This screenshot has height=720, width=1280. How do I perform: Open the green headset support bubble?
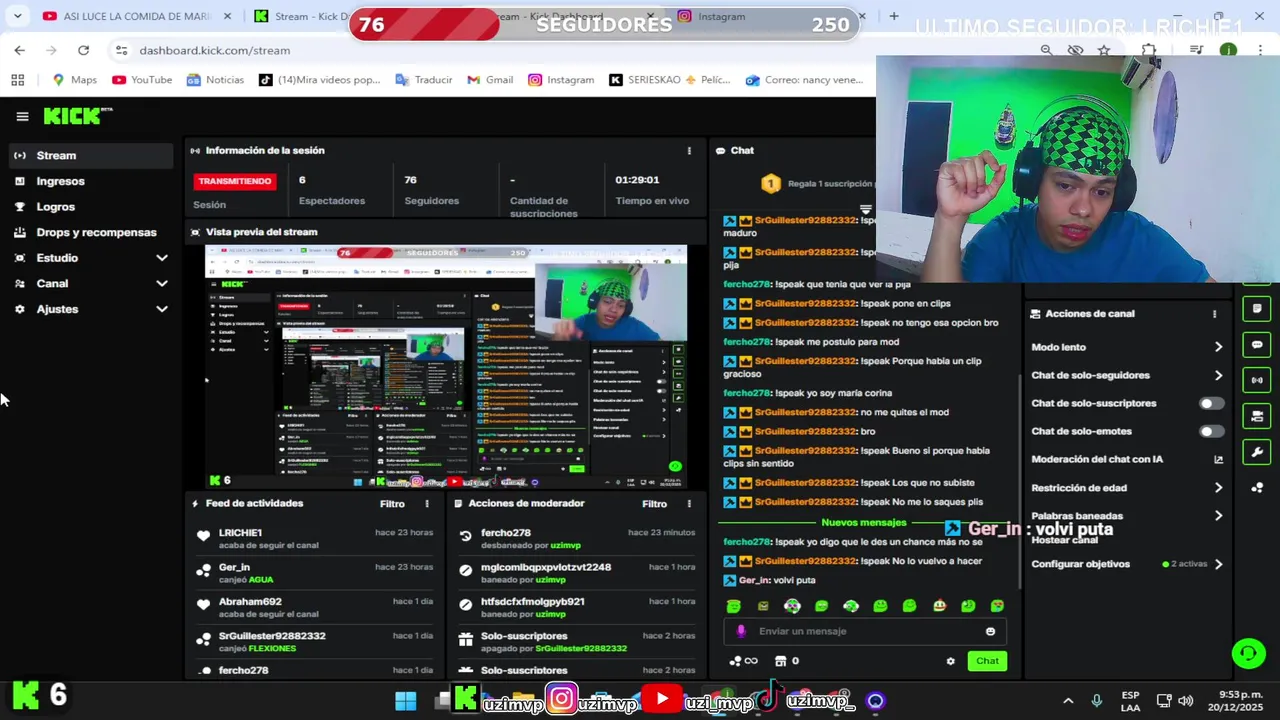pyautogui.click(x=1248, y=654)
